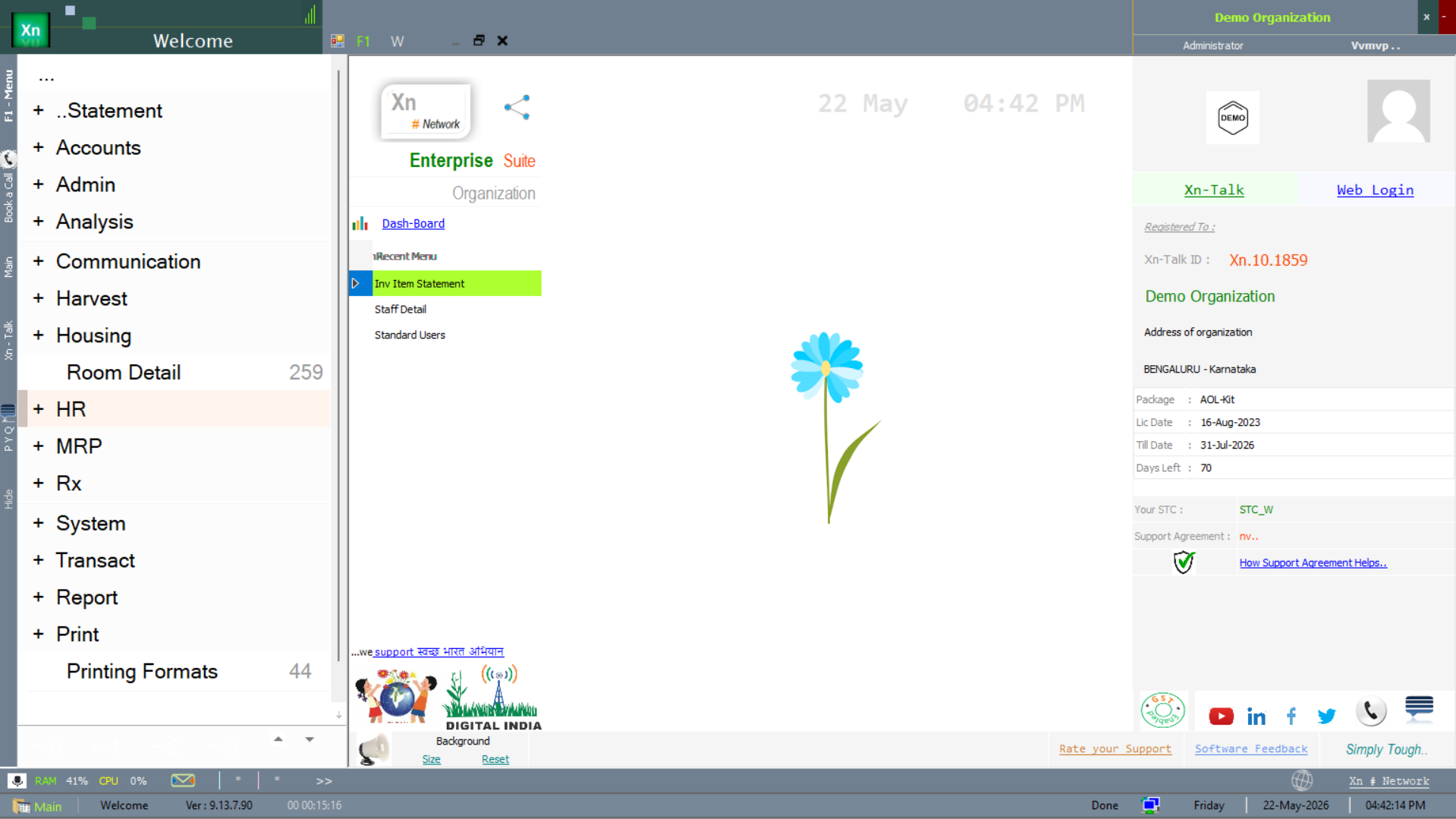Open the Swachh Bharat support link
Image resolution: width=1456 pixels, height=819 pixels.
[x=439, y=652]
